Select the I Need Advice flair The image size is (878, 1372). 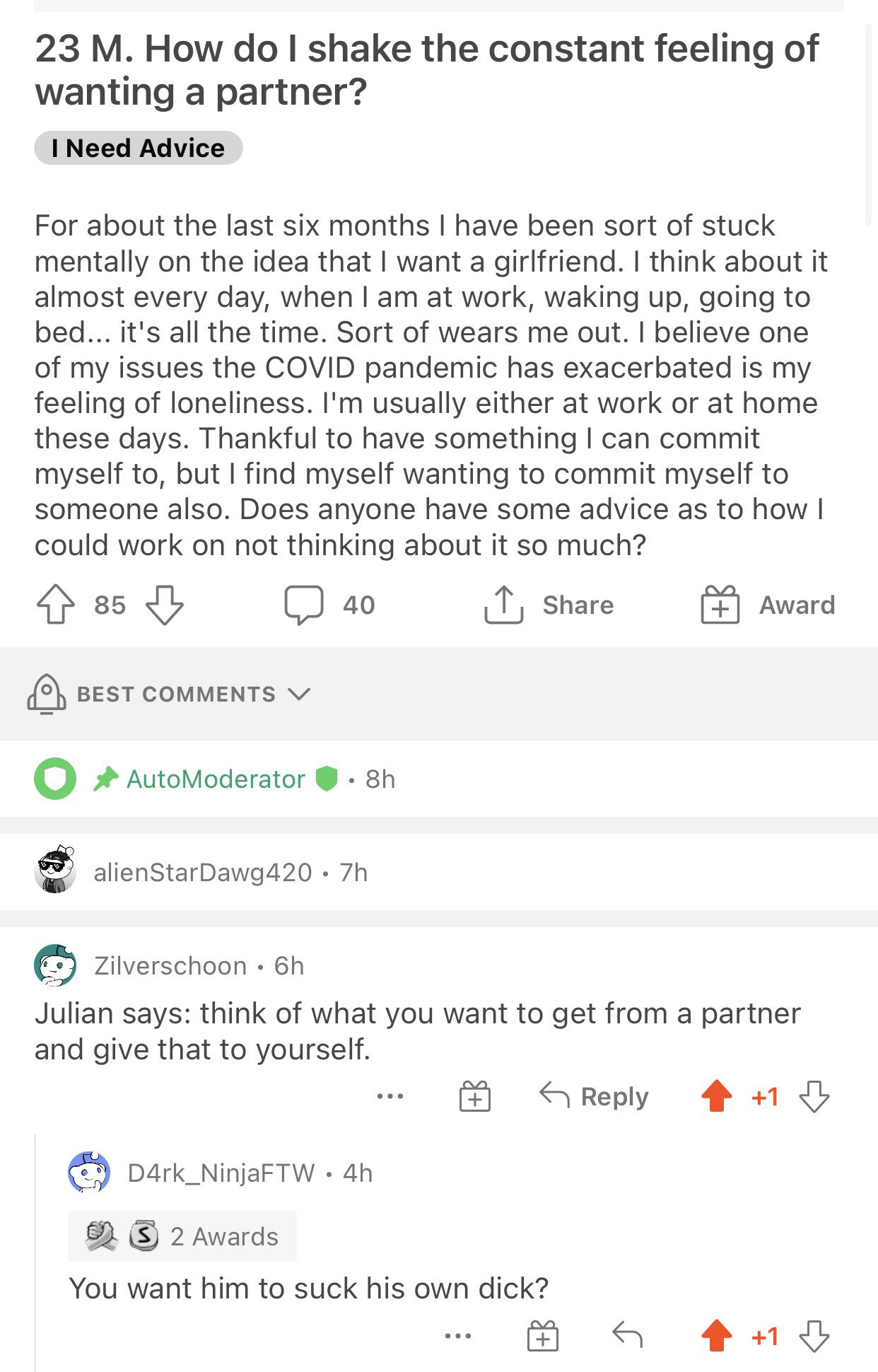pyautogui.click(x=139, y=149)
